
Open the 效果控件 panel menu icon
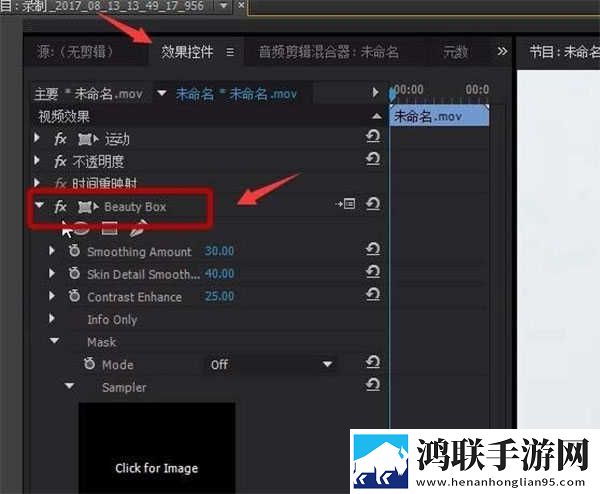tap(230, 52)
